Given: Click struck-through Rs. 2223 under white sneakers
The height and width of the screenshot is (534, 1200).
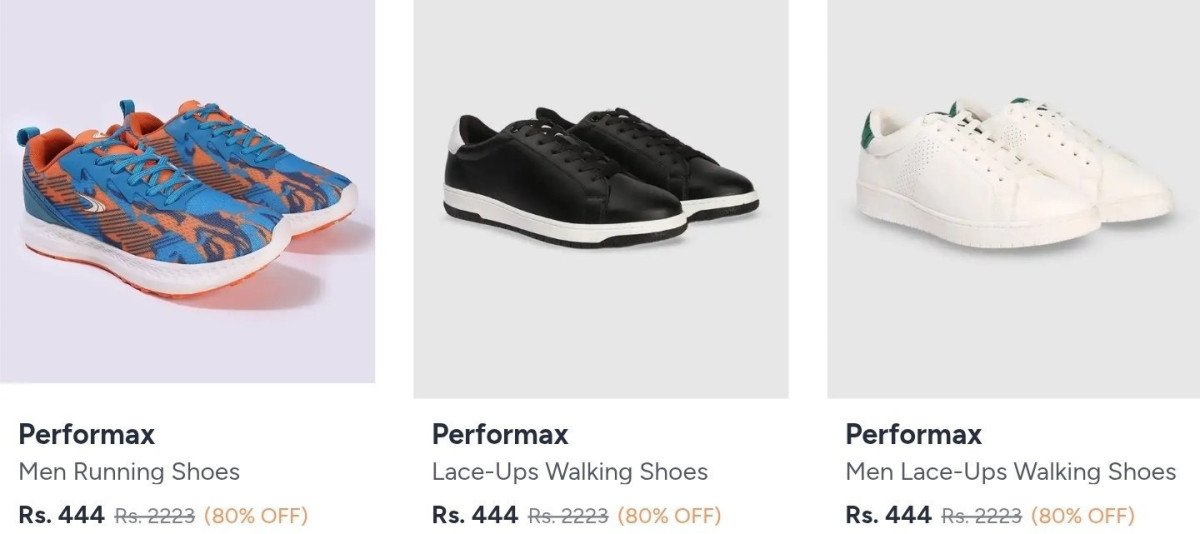Looking at the screenshot, I should point(982,517).
